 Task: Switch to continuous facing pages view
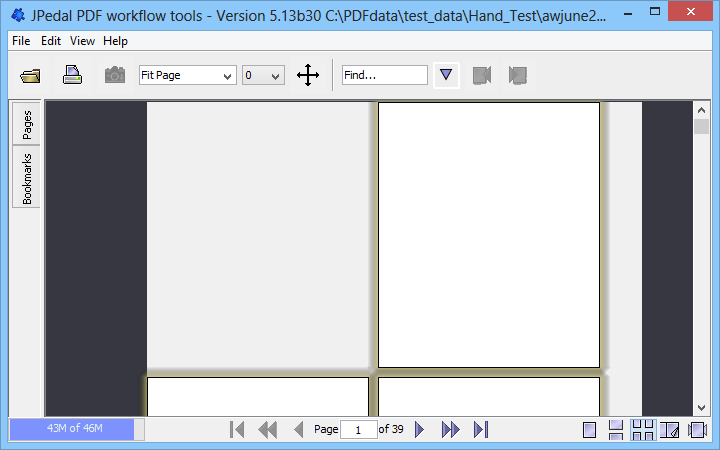pyautogui.click(x=643, y=430)
